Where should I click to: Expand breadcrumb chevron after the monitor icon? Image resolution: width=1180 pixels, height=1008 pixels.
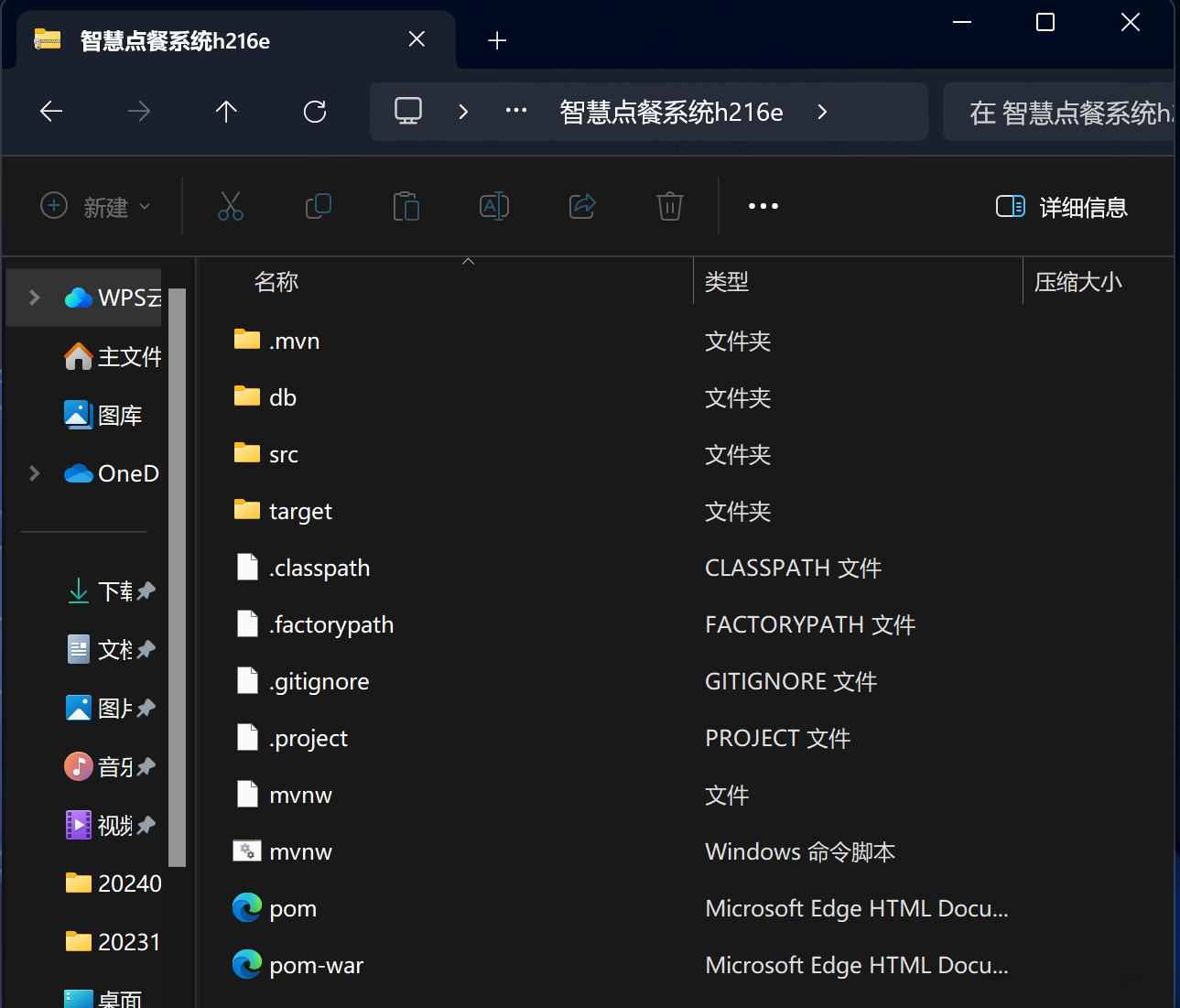point(463,112)
